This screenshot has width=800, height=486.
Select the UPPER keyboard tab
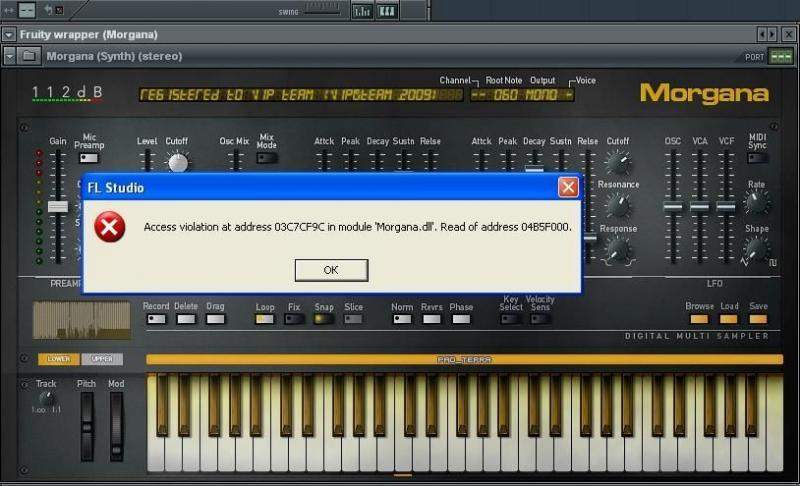[x=102, y=359]
